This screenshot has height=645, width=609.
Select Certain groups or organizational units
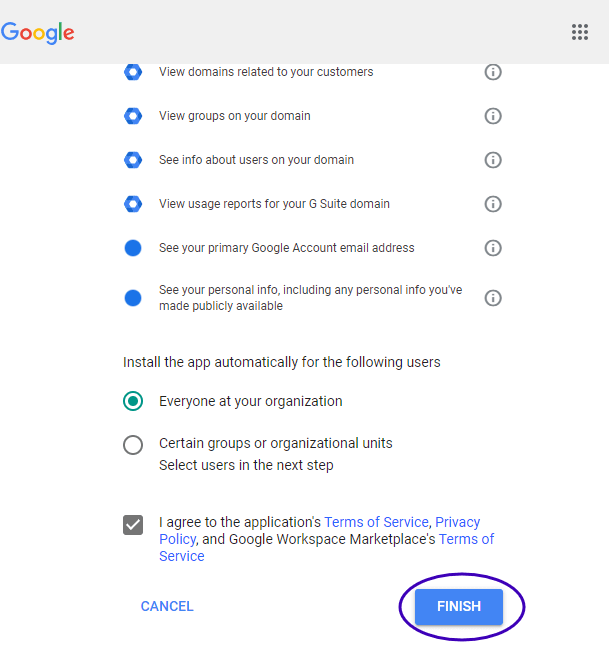(133, 444)
